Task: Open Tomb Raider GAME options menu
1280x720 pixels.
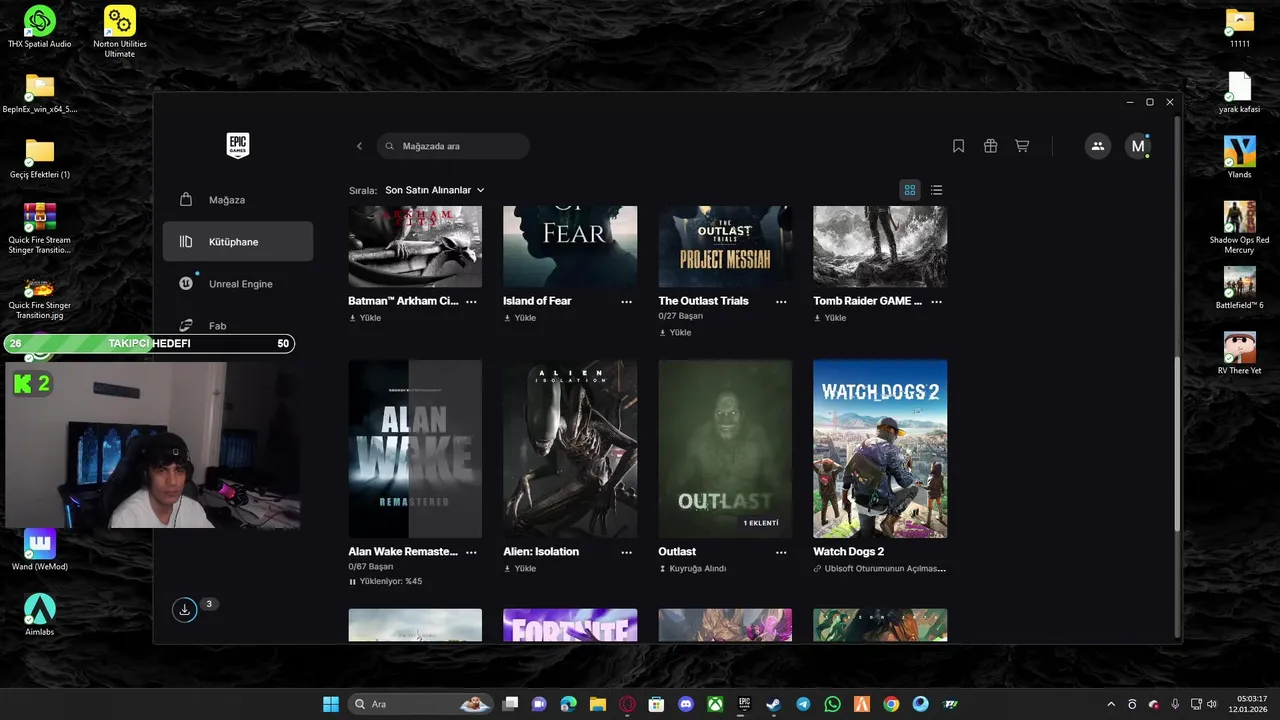Action: (x=936, y=301)
